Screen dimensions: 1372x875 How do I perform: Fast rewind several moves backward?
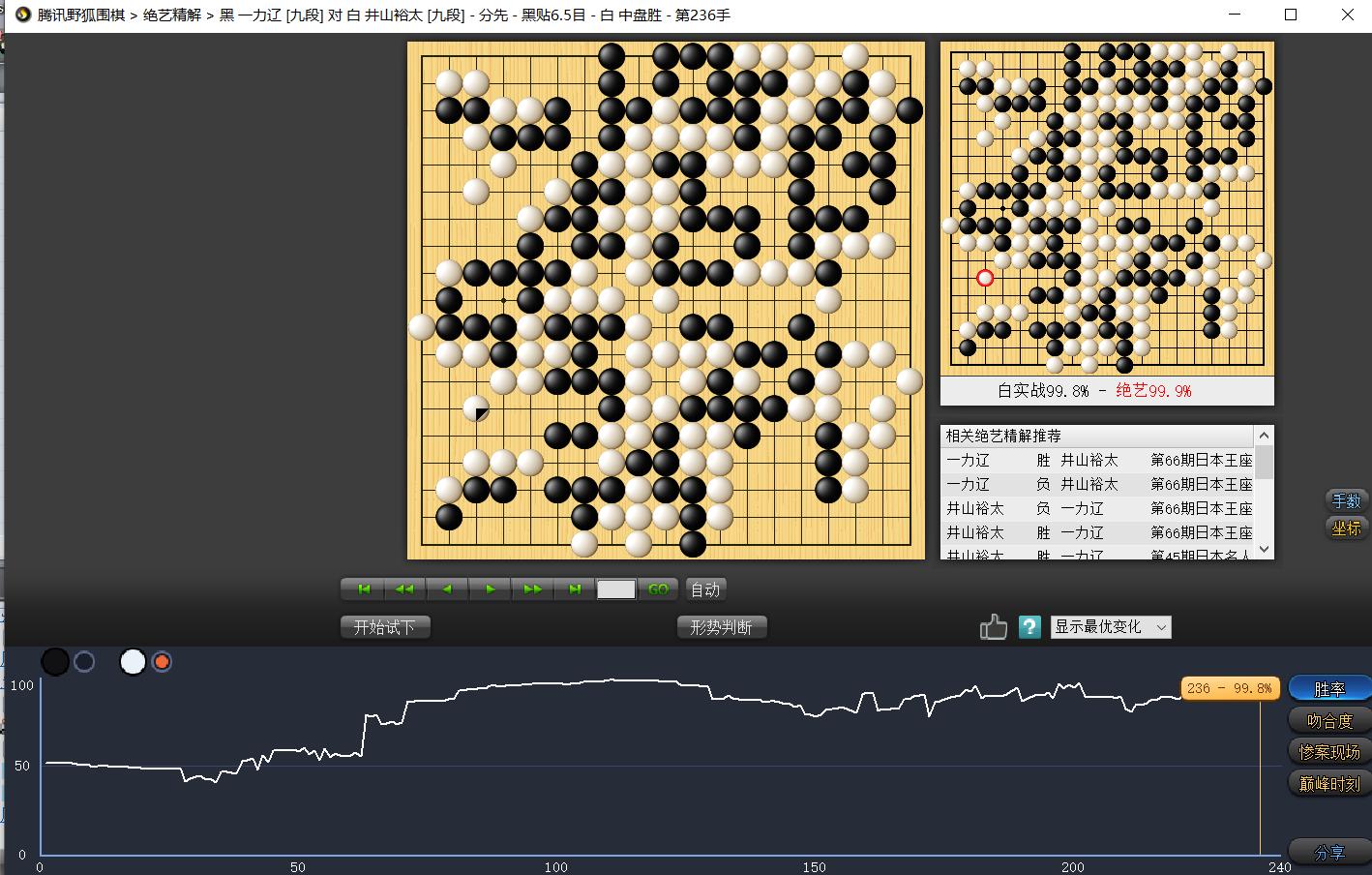404,588
